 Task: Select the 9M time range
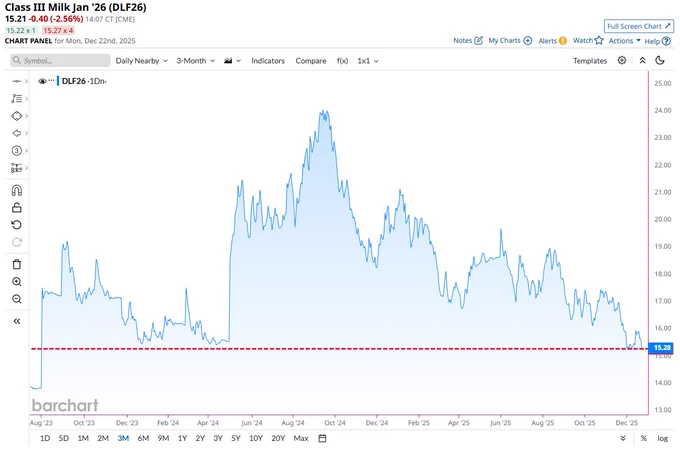coord(163,438)
